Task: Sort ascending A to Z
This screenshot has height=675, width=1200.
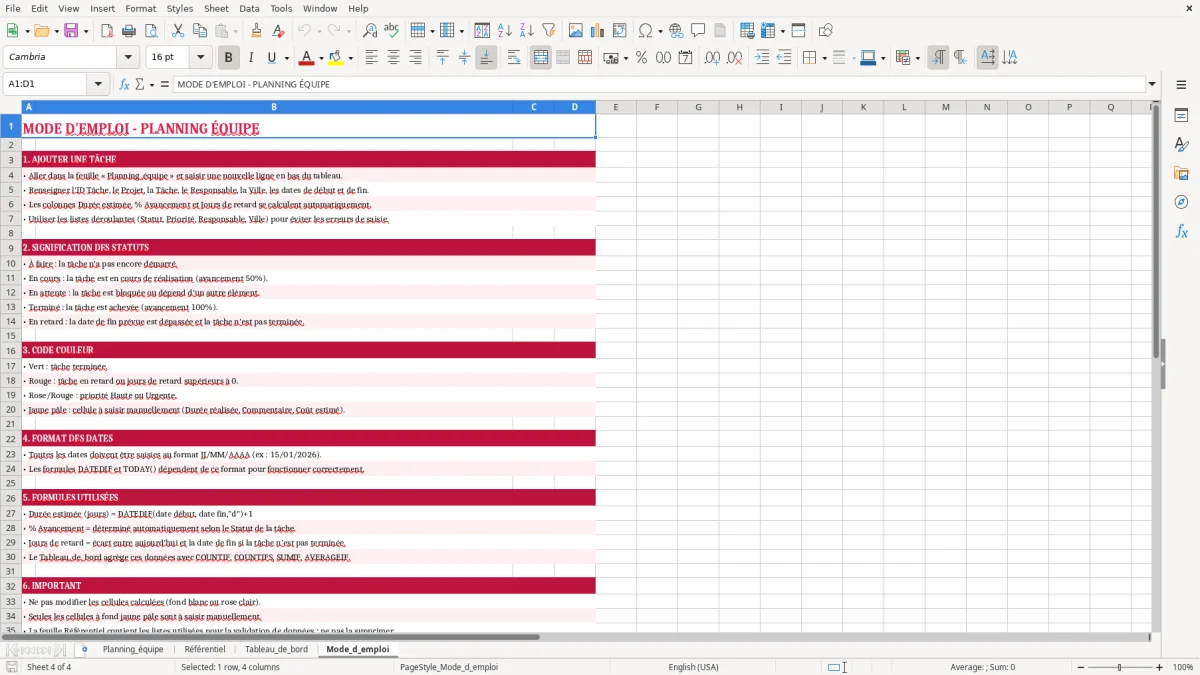Action: coord(504,31)
